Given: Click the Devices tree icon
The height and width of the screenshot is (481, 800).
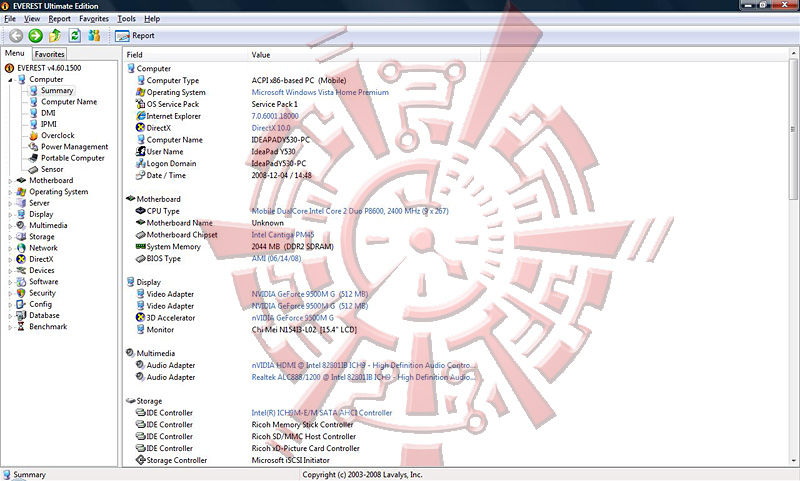Looking at the screenshot, I should [21, 270].
